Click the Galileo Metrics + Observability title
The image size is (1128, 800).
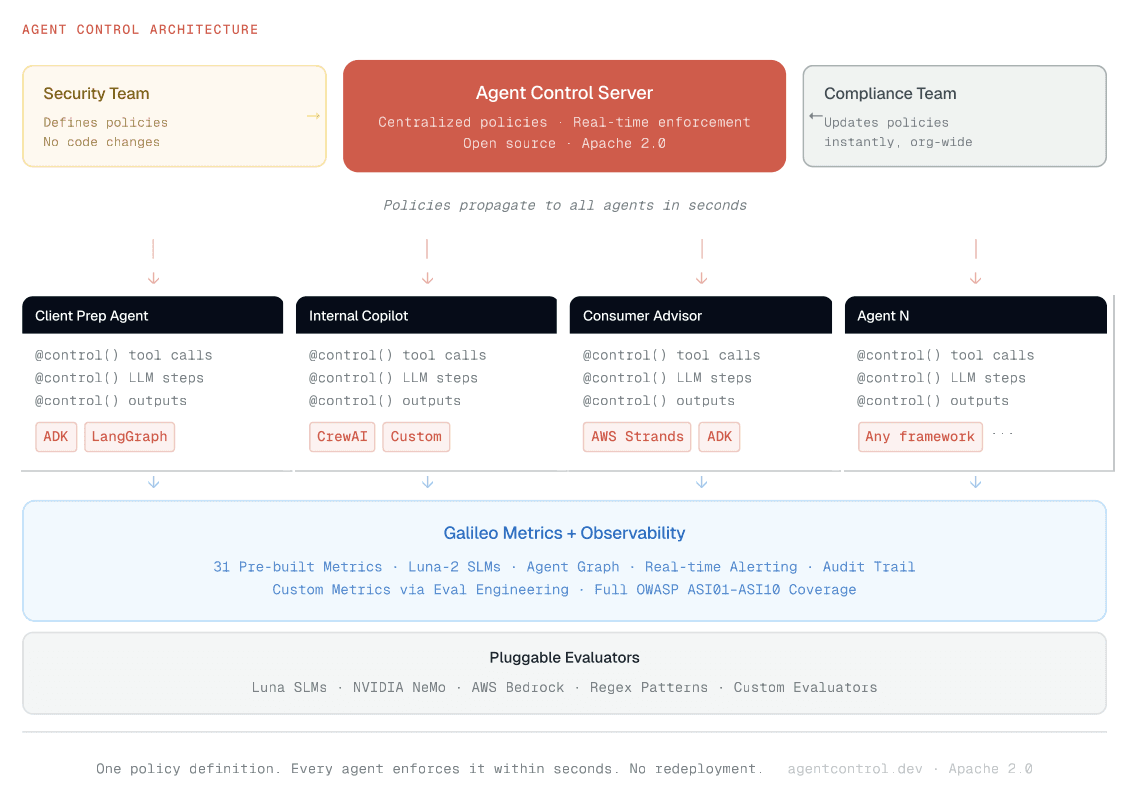tap(564, 533)
